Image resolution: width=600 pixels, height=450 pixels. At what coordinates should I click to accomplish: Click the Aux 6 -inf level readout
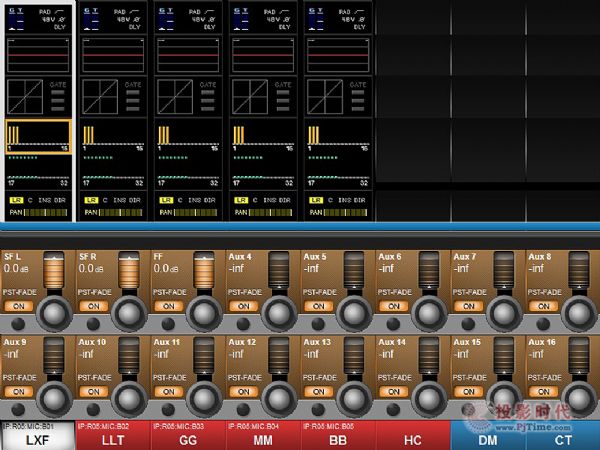pyautogui.click(x=389, y=269)
